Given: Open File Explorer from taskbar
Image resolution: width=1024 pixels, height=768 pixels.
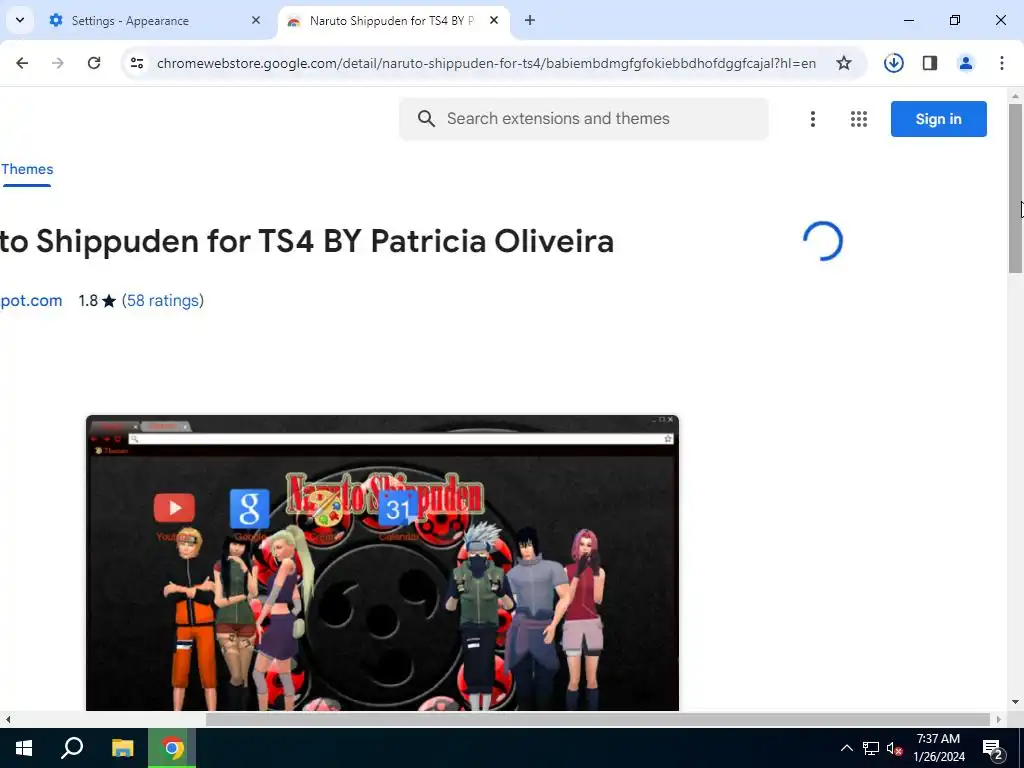Looking at the screenshot, I should 122,748.
